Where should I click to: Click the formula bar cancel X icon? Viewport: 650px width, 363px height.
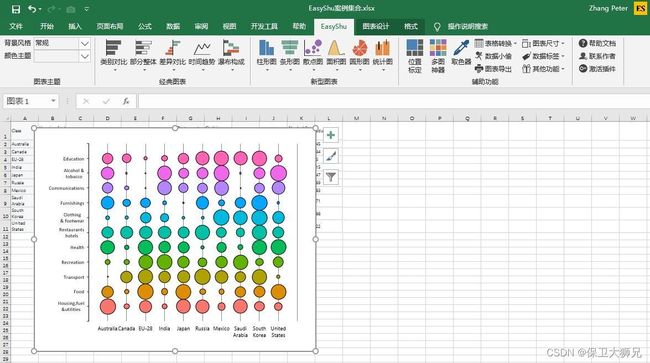86,101
